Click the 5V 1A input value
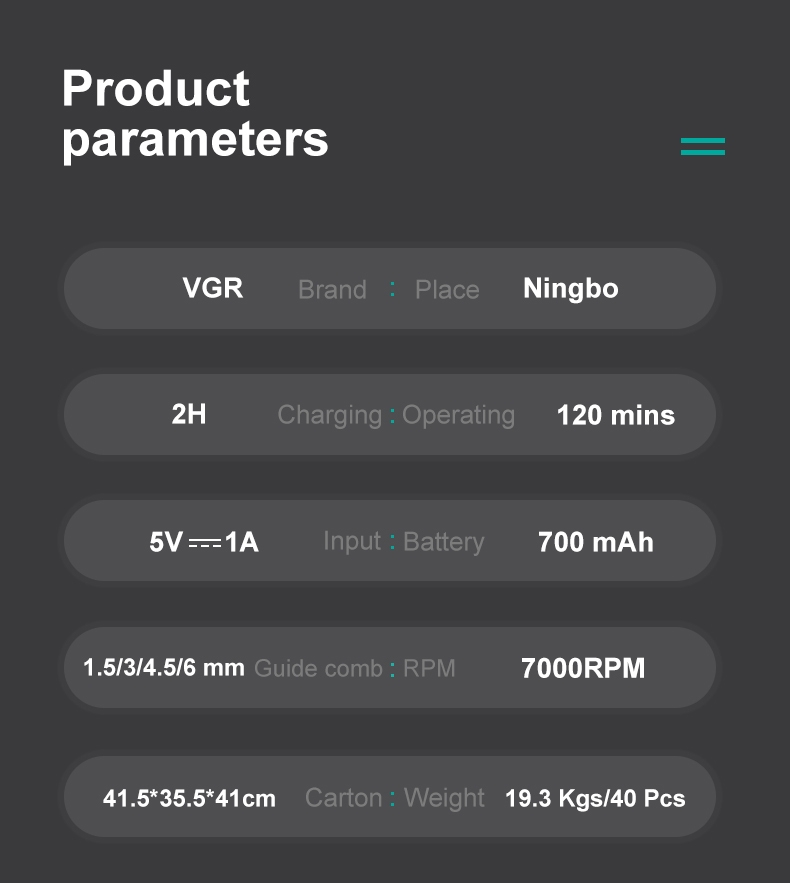The image size is (790, 883). pos(204,542)
